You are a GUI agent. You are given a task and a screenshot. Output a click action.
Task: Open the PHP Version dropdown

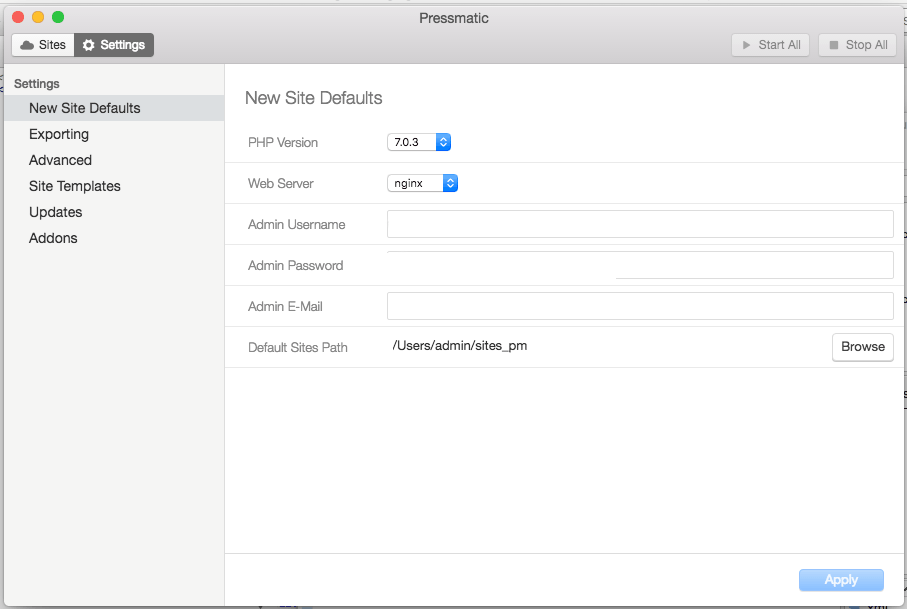click(x=419, y=142)
